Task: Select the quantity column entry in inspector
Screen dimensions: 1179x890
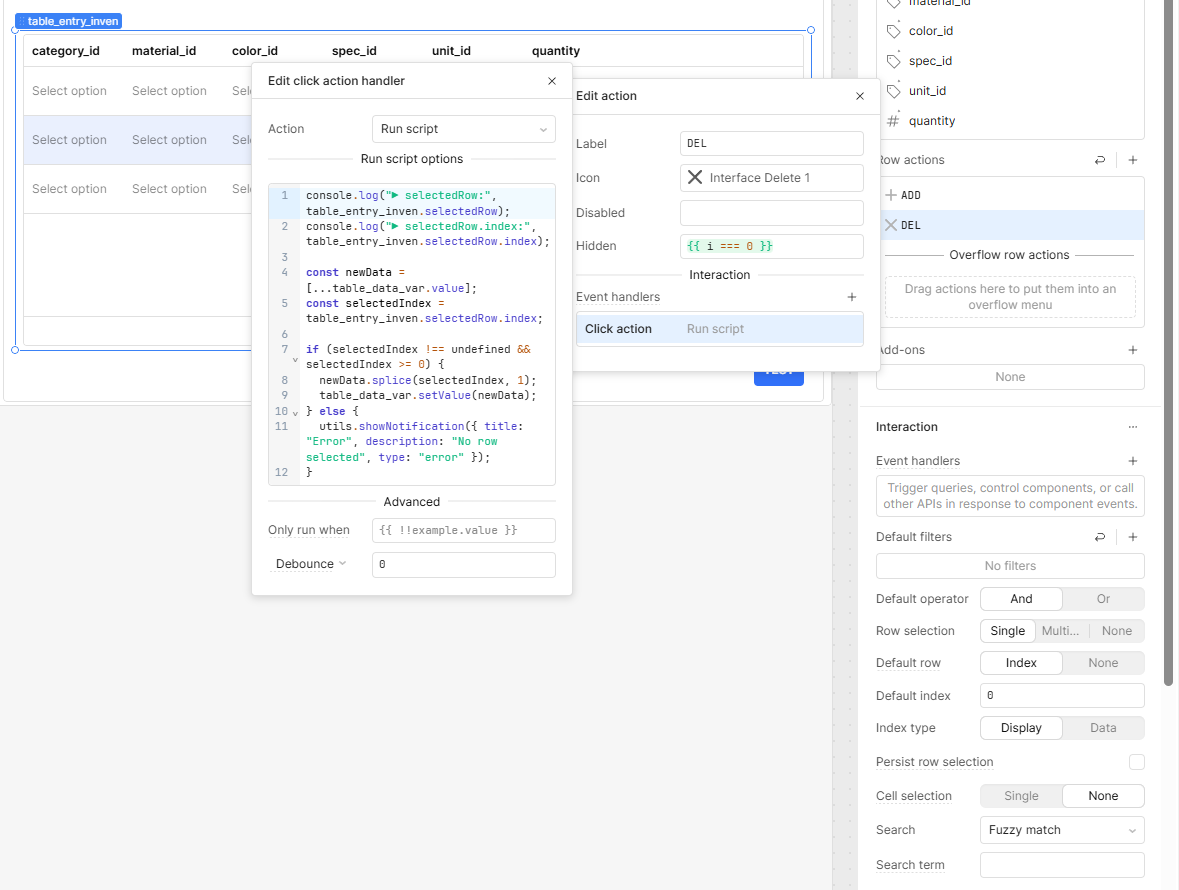Action: pyautogui.click(x=1010, y=121)
